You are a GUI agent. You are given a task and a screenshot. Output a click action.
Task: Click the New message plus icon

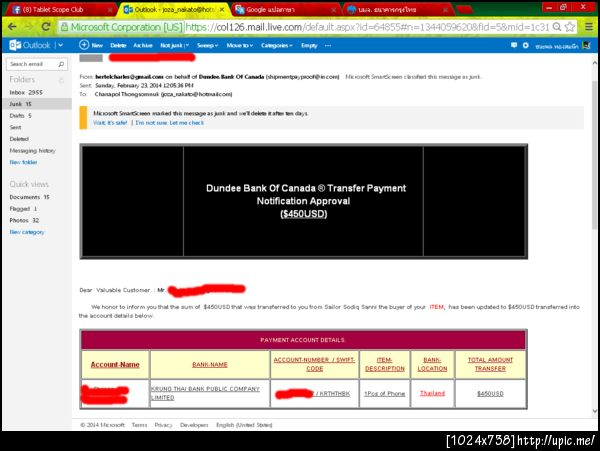pyautogui.click(x=84, y=45)
